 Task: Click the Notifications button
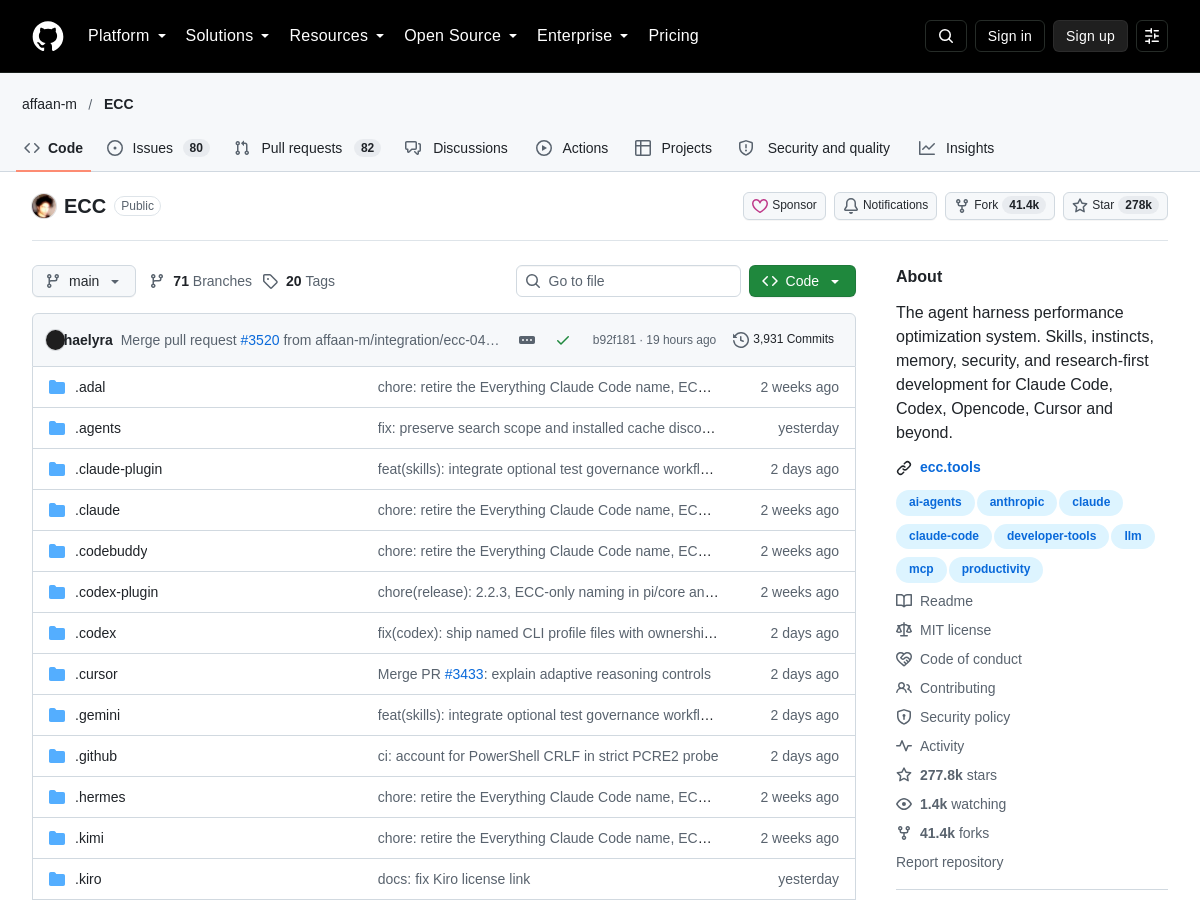coord(885,206)
